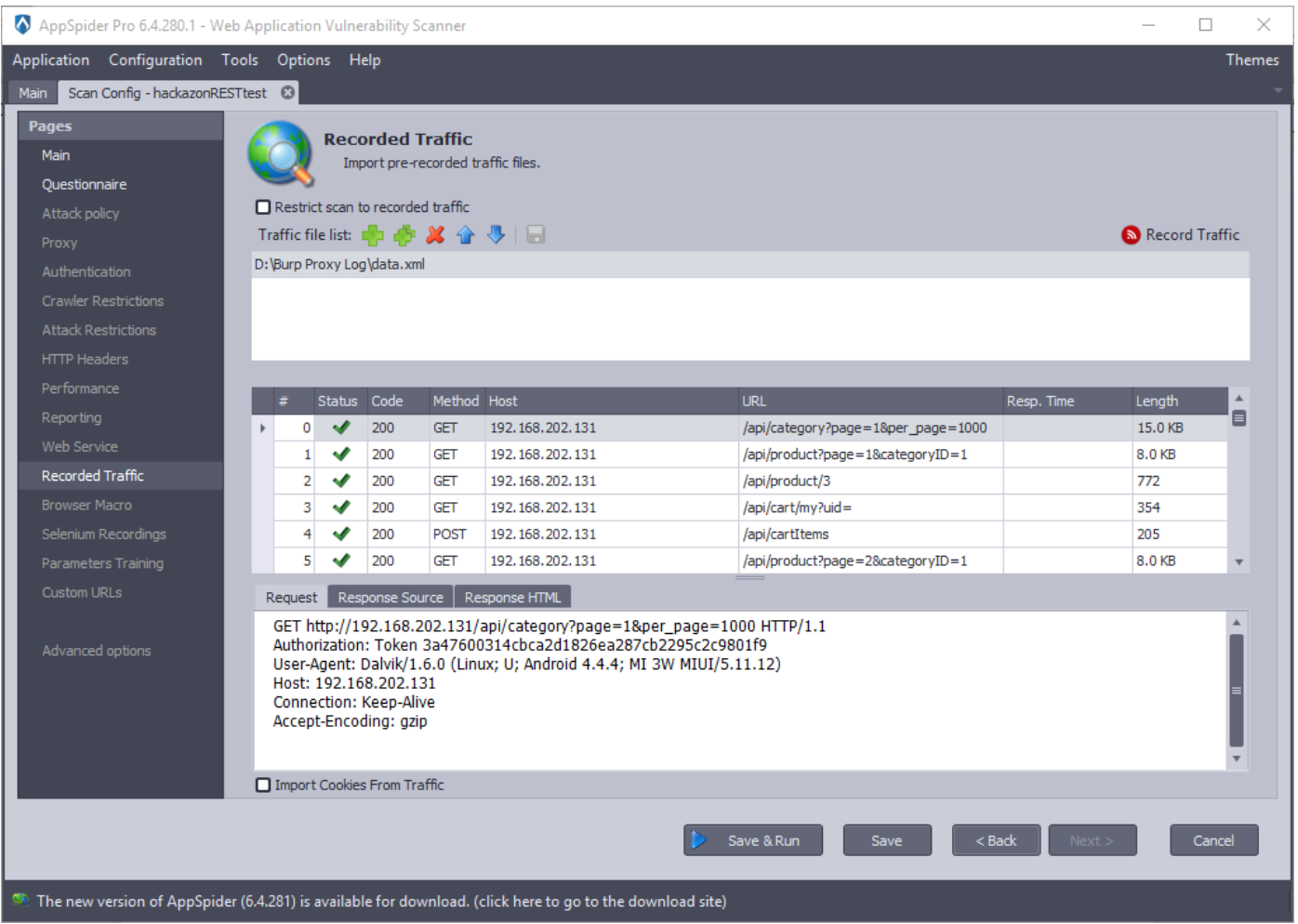Switch to Response HTML tab
The width and height of the screenshot is (1298, 924).
[x=512, y=597]
